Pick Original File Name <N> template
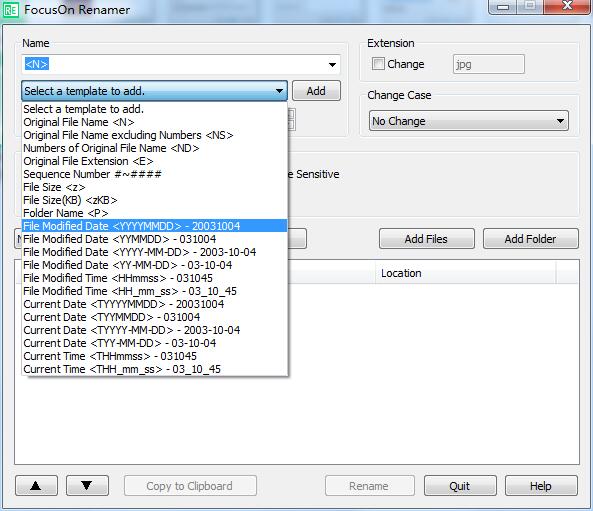This screenshot has width=593, height=511. click(155, 122)
